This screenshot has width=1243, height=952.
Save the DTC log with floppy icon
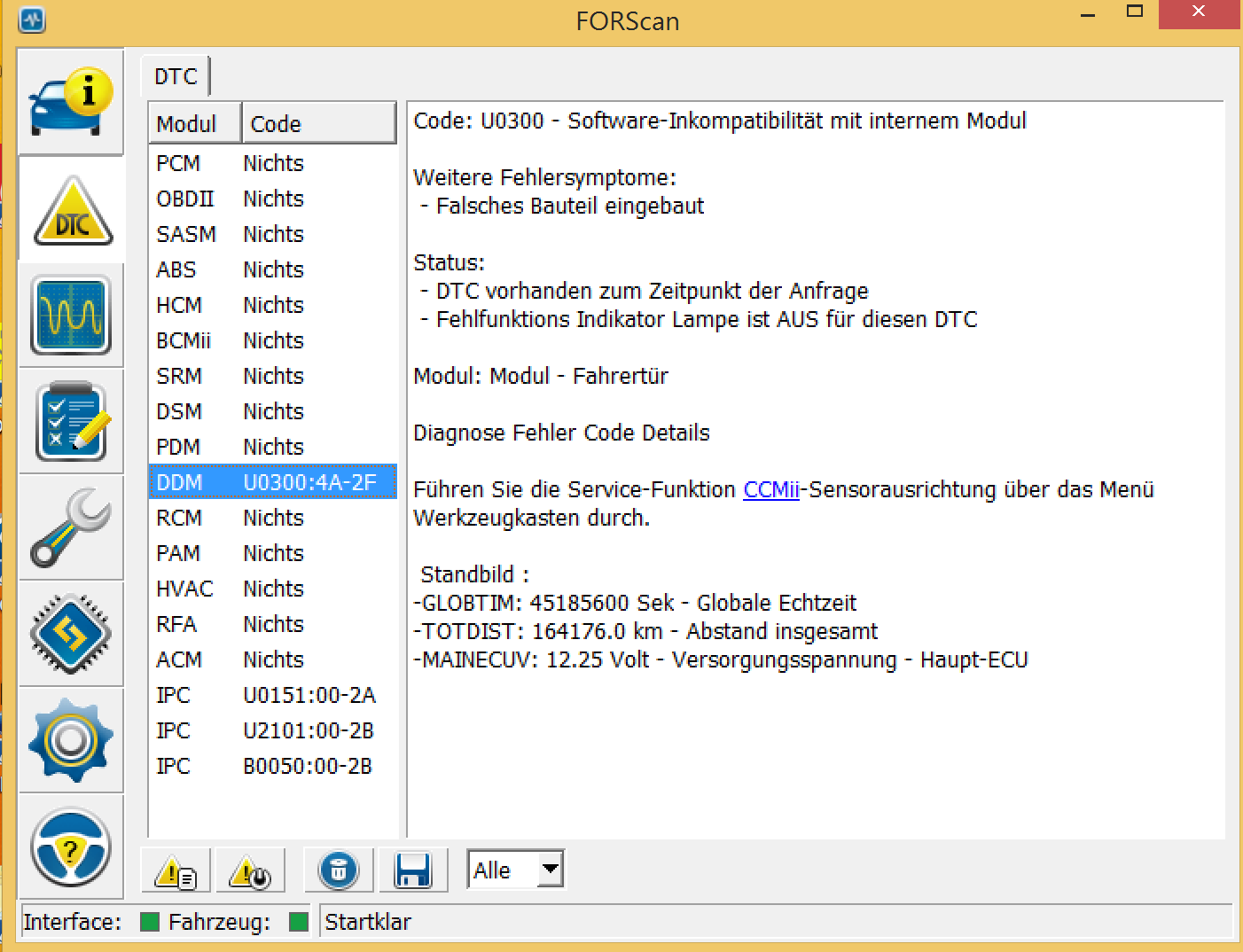tap(413, 871)
